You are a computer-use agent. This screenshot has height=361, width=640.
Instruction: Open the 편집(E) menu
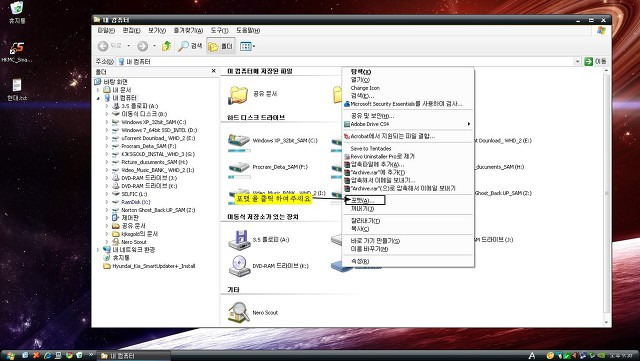131,30
